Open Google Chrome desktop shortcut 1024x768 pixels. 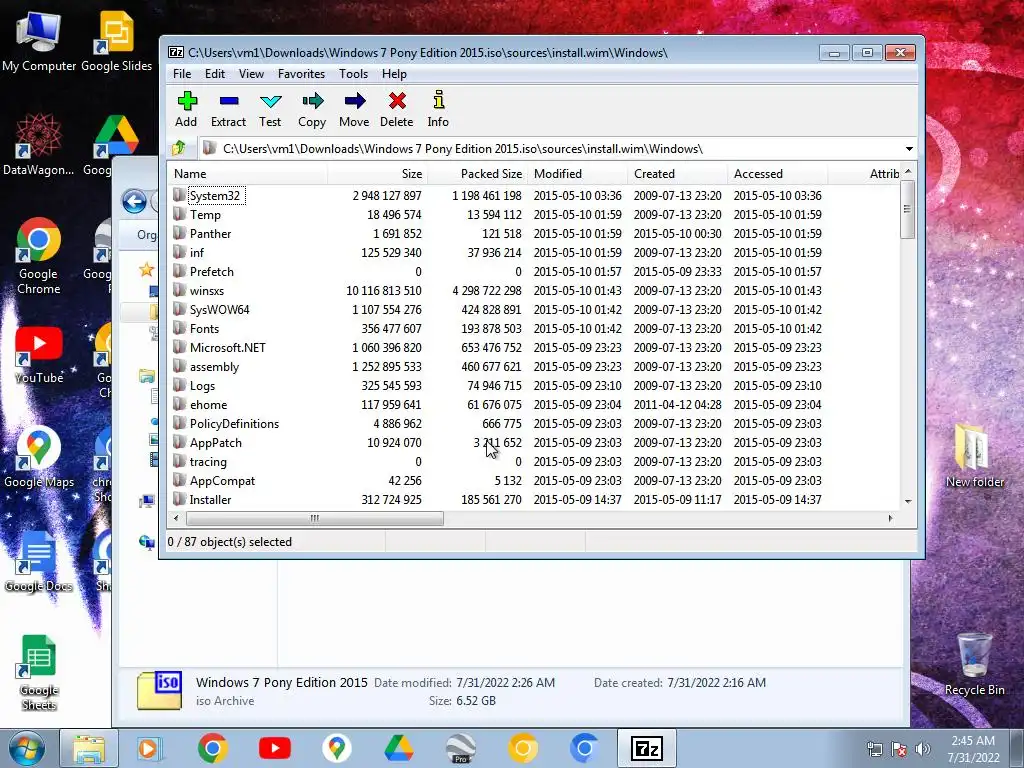(39, 256)
